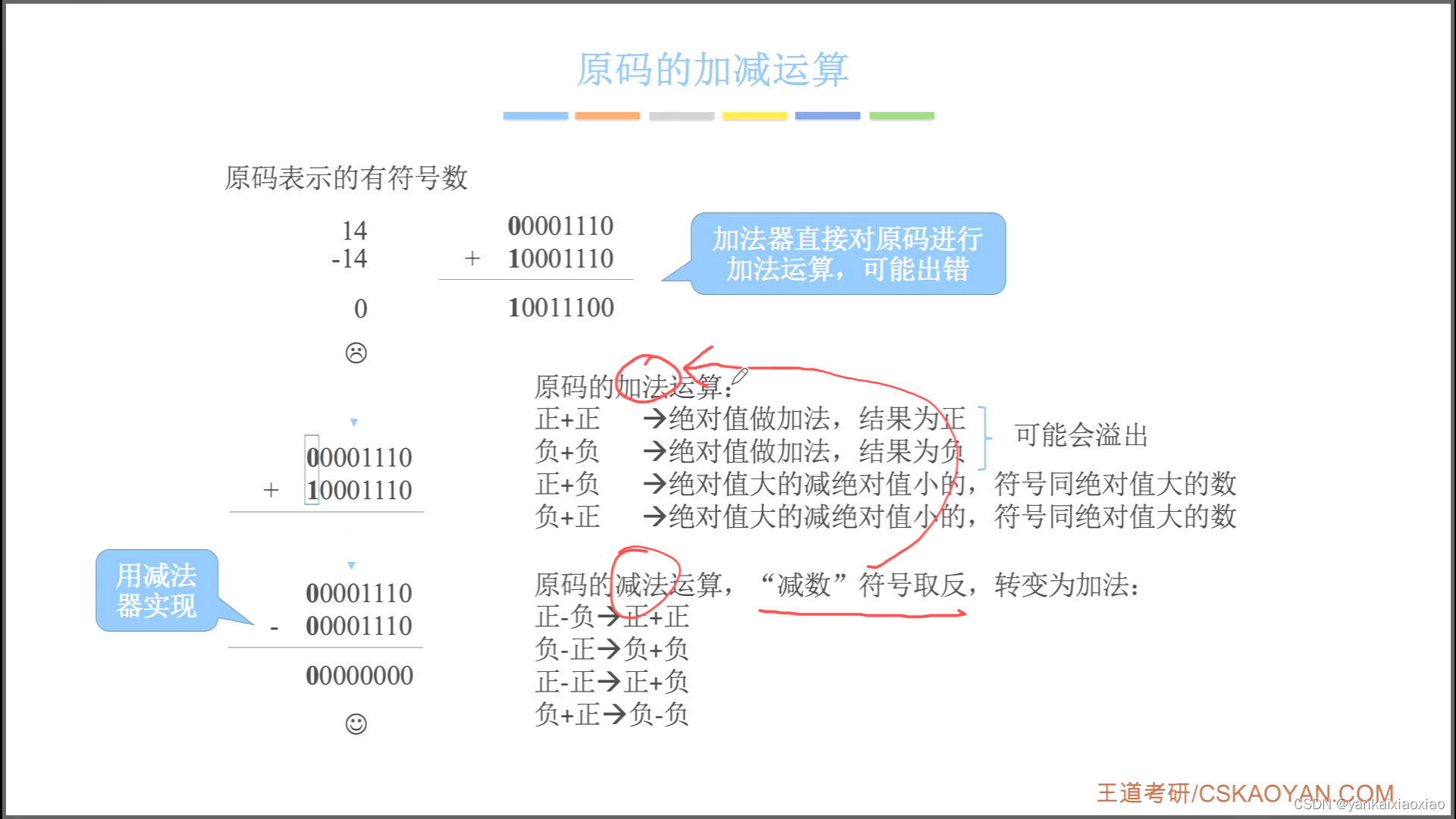This screenshot has height=819, width=1456.
Task: Click the blue callout 用减法器实现
Action: pyautogui.click(x=157, y=590)
